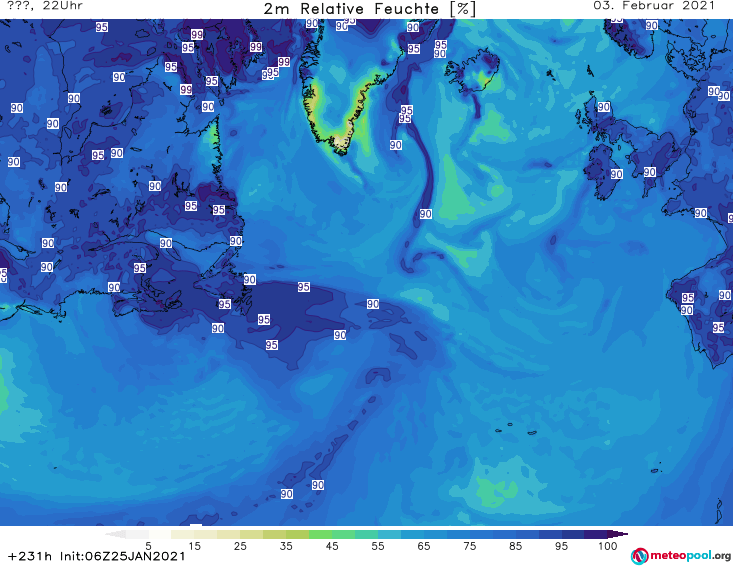
Task: Click the meteopool circular logo icon
Action: pos(640,556)
